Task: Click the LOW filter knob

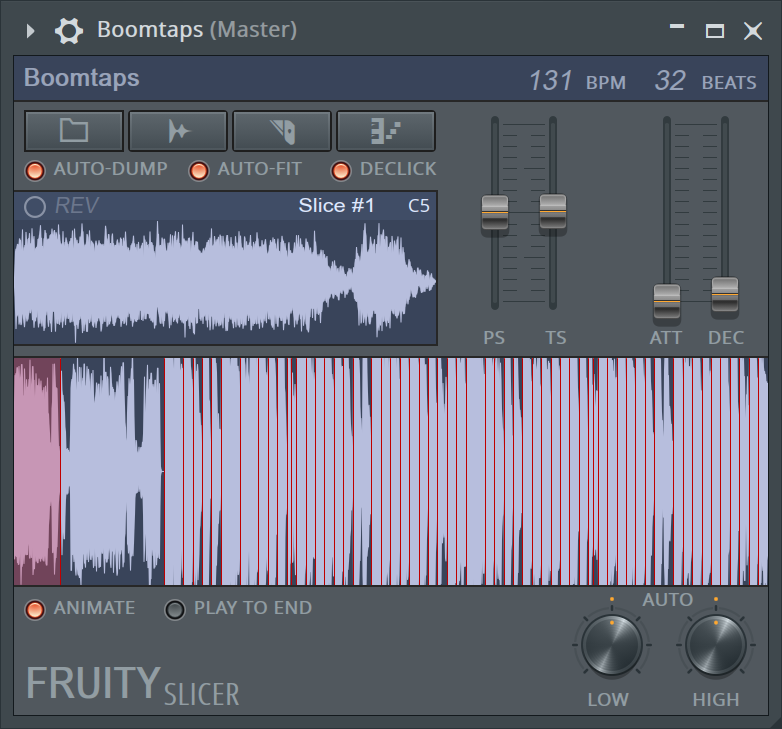Action: [x=611, y=645]
